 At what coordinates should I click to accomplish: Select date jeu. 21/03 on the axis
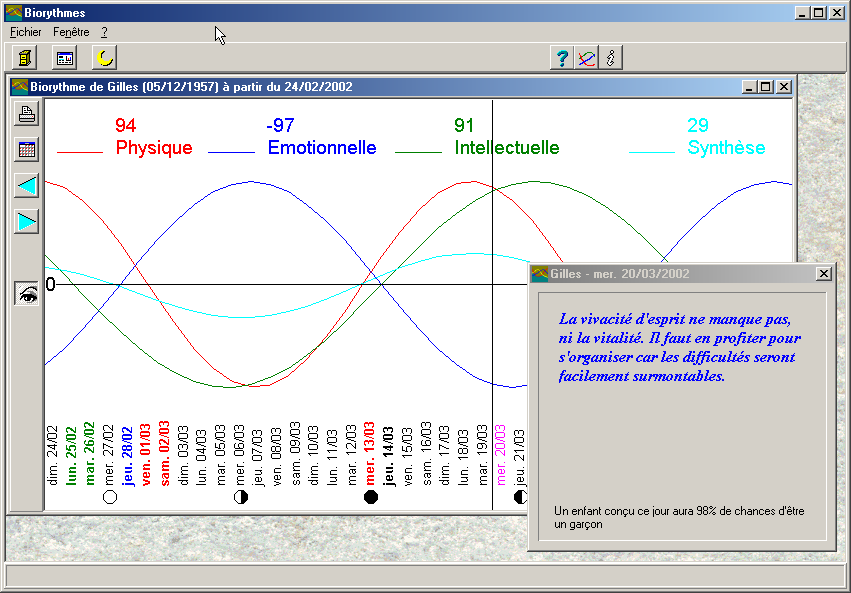[520, 457]
